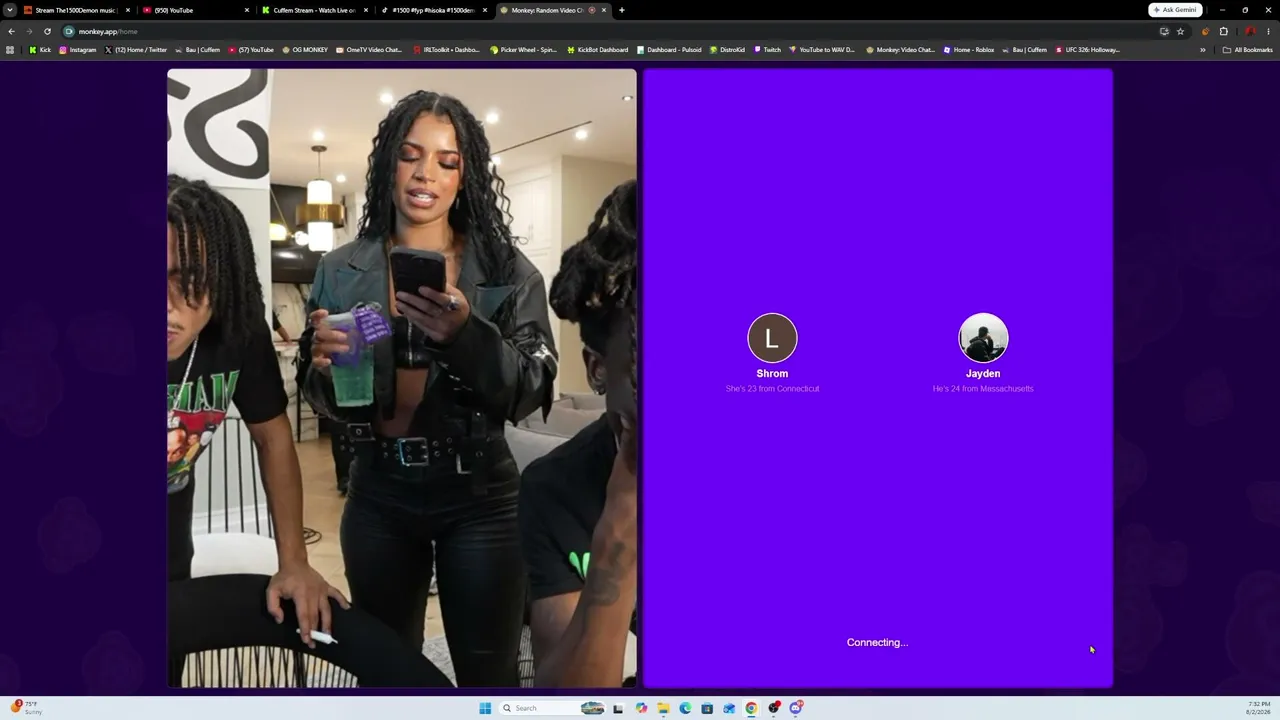Switch to the Stream The1500Demon music tab
The width and height of the screenshot is (1280, 720).
coord(77,10)
